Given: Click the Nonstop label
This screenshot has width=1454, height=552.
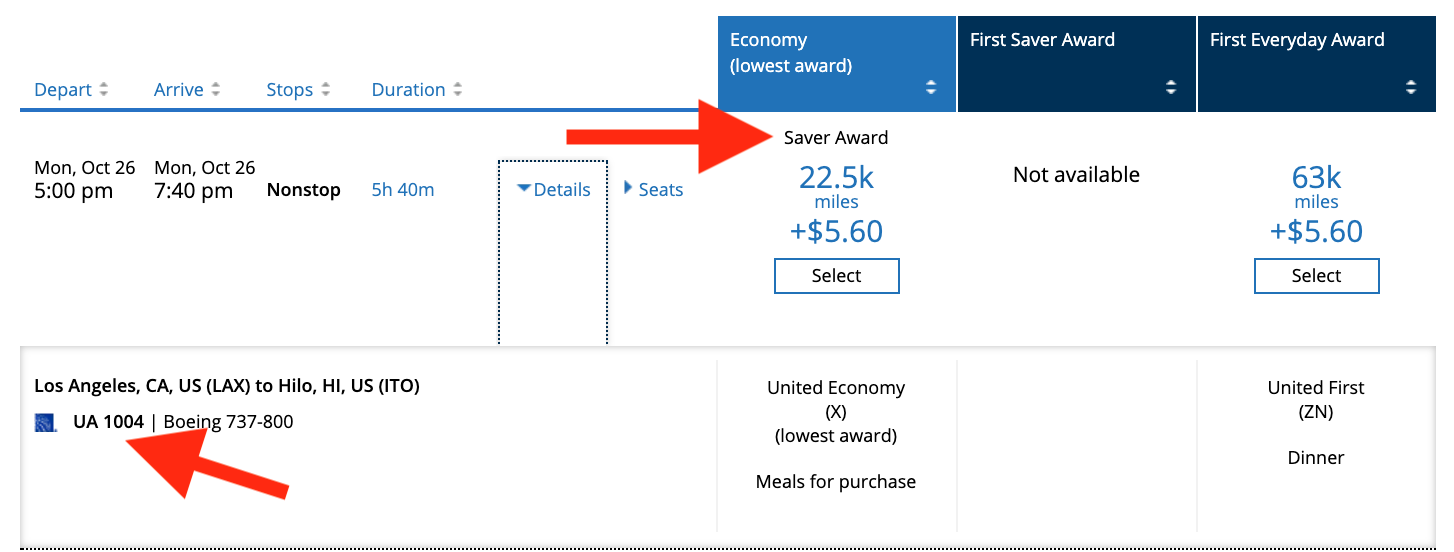Looking at the screenshot, I should [304, 190].
